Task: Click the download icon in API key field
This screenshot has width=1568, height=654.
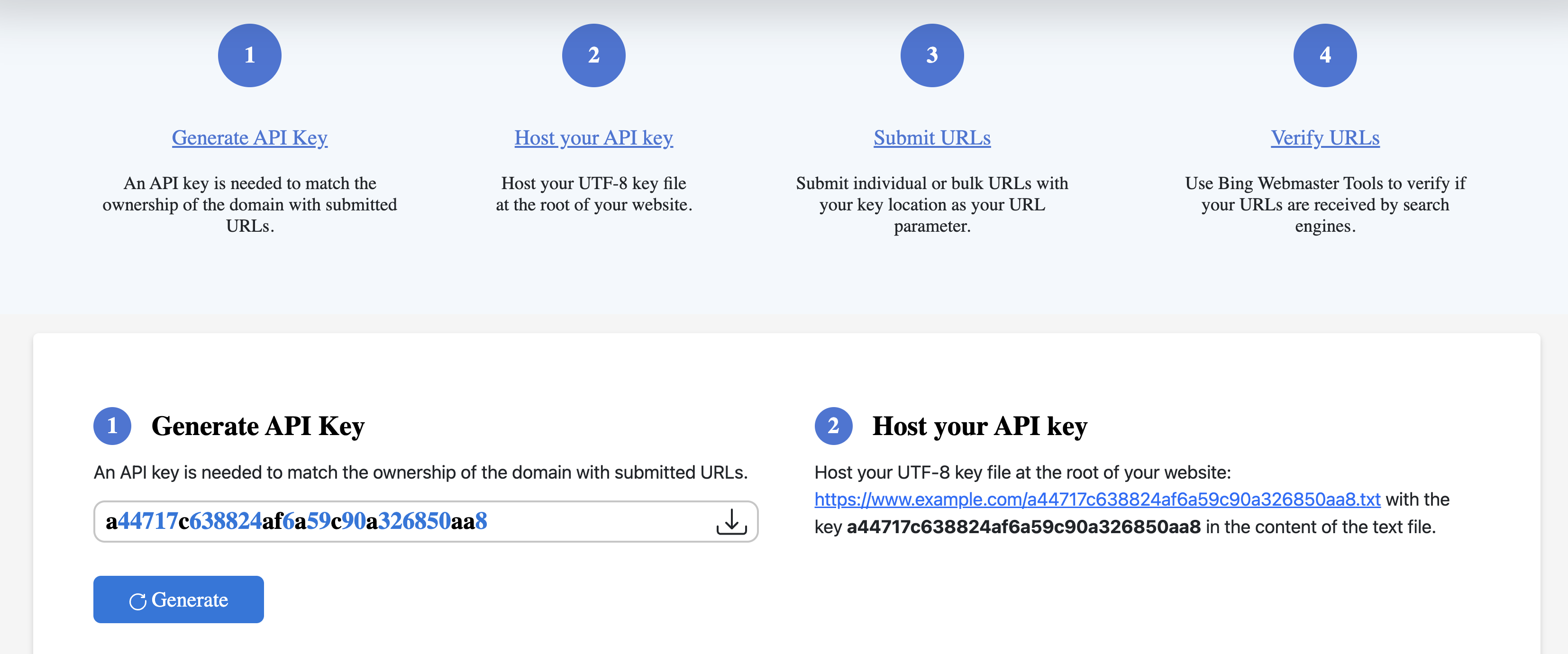Action: coord(731,521)
